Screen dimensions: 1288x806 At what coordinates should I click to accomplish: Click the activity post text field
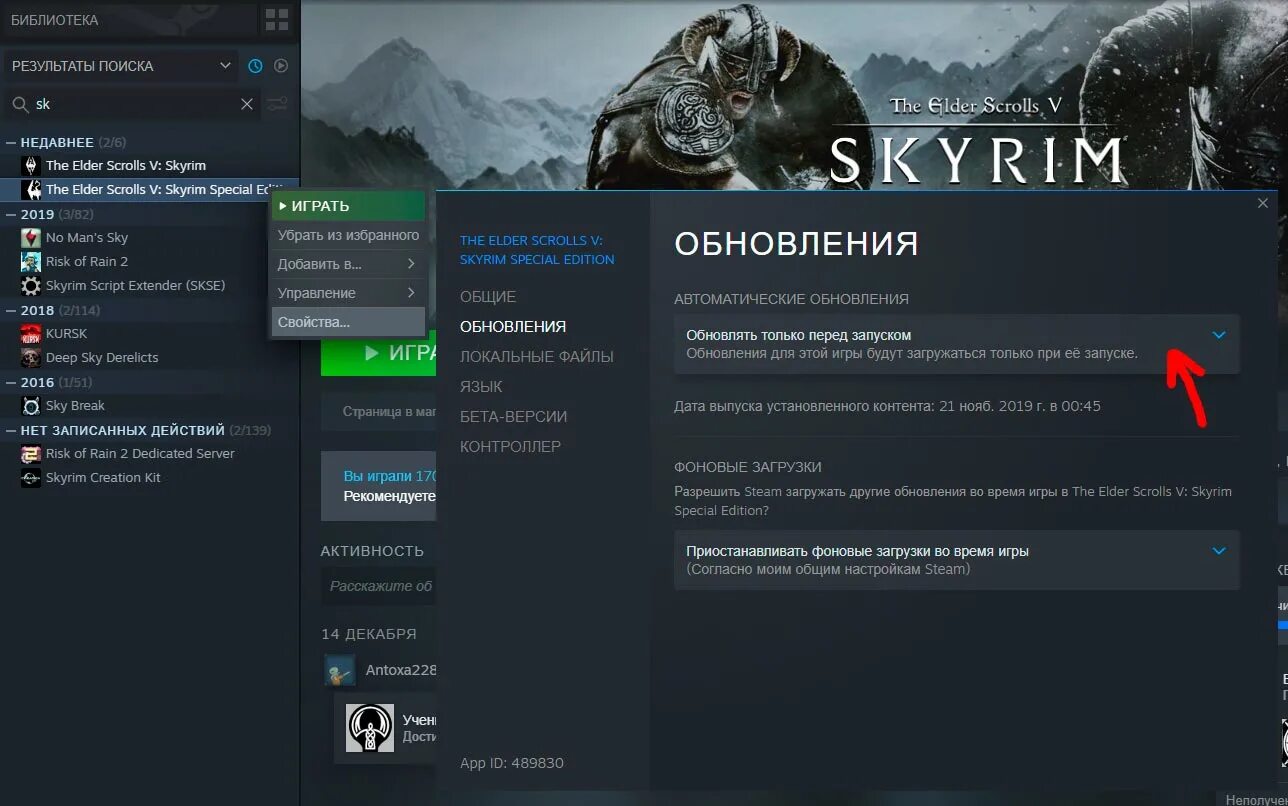(378, 586)
